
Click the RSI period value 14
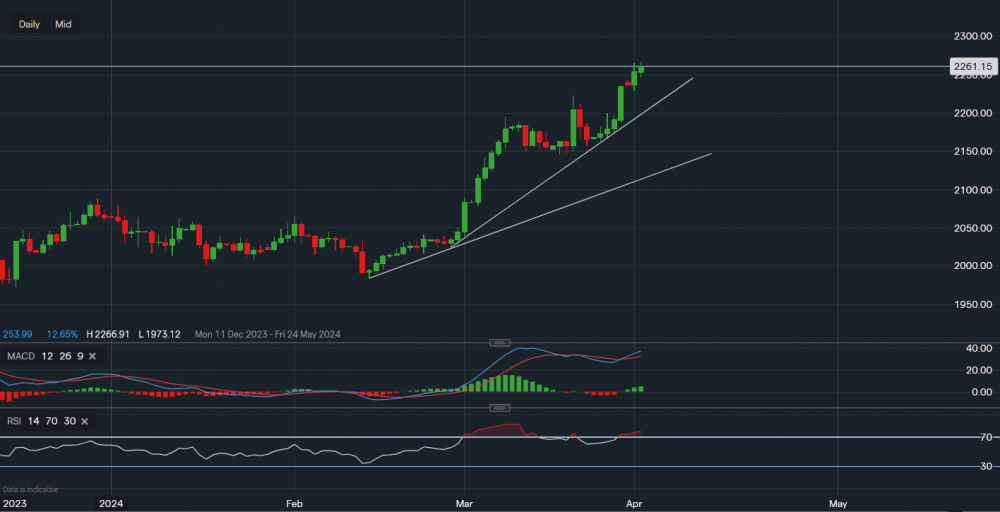pyautogui.click(x=34, y=421)
